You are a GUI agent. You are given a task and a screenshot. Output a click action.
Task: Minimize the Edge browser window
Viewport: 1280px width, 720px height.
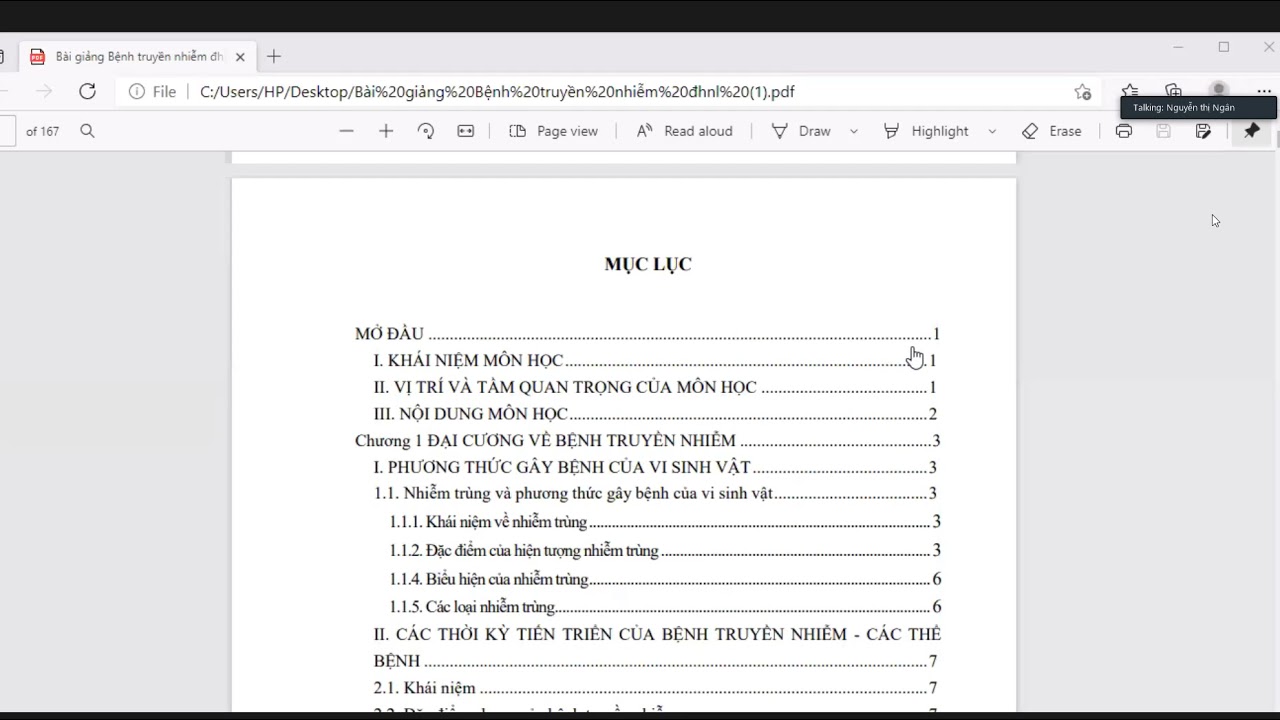(x=1178, y=47)
